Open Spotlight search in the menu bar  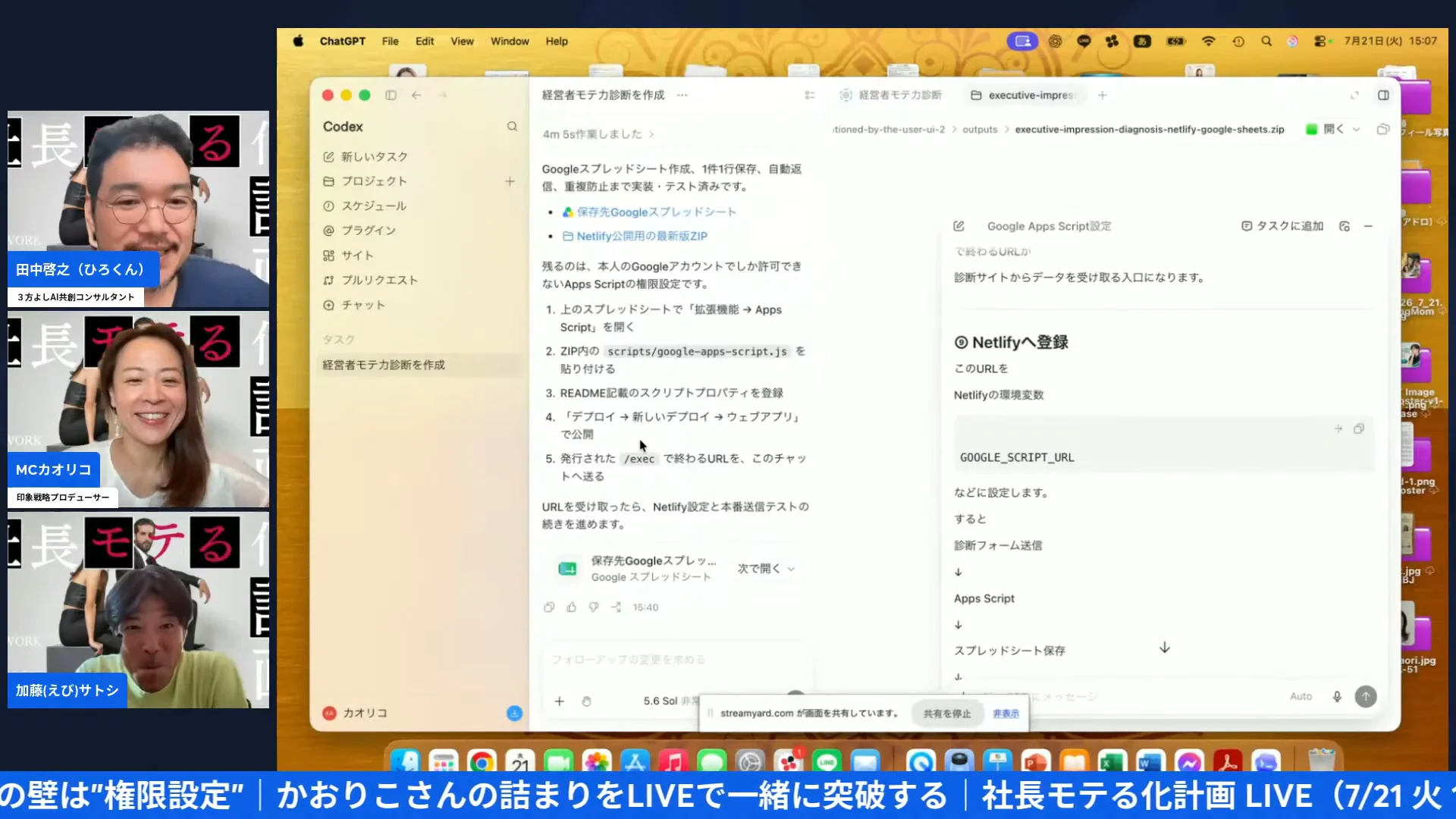tap(1266, 41)
